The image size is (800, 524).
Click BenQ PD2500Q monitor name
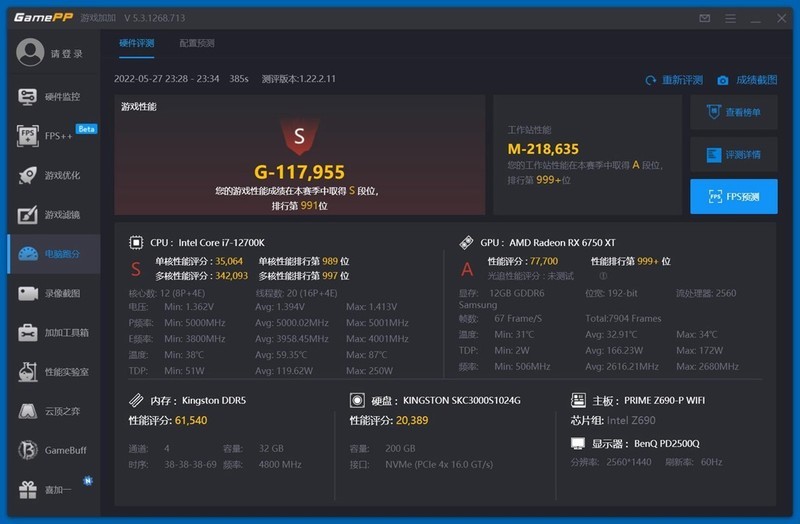pos(667,443)
